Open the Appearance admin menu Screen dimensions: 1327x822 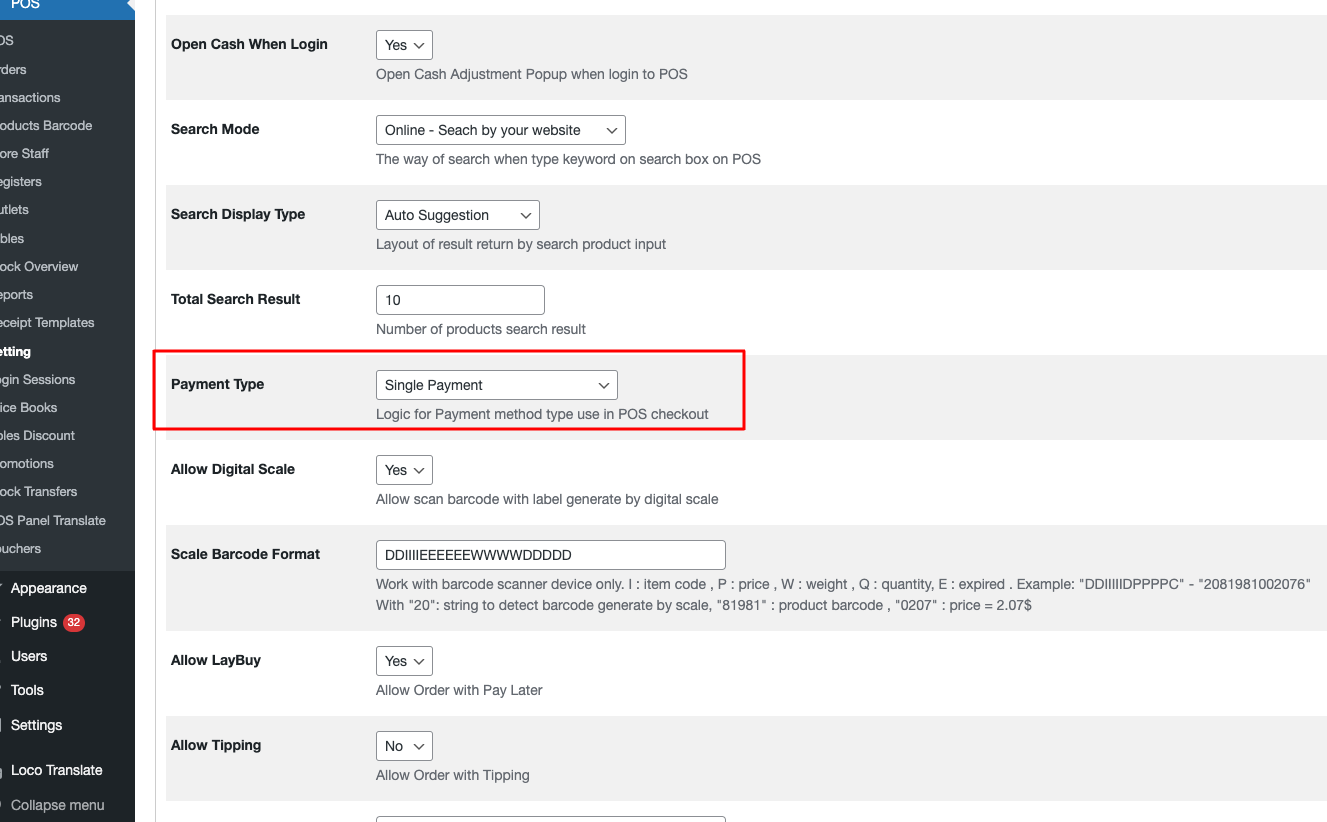(48, 588)
